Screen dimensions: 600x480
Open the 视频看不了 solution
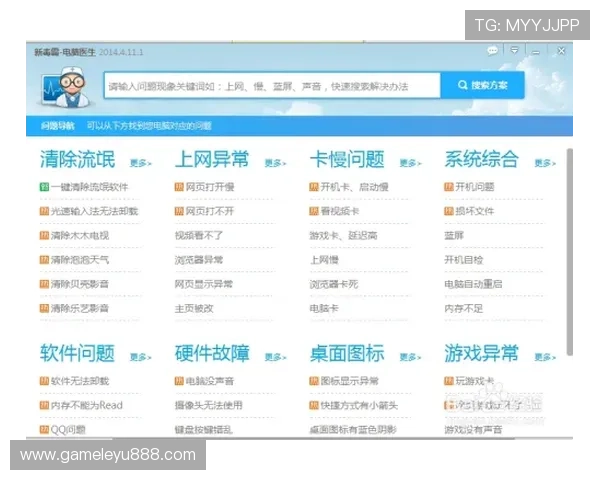[x=199, y=235]
